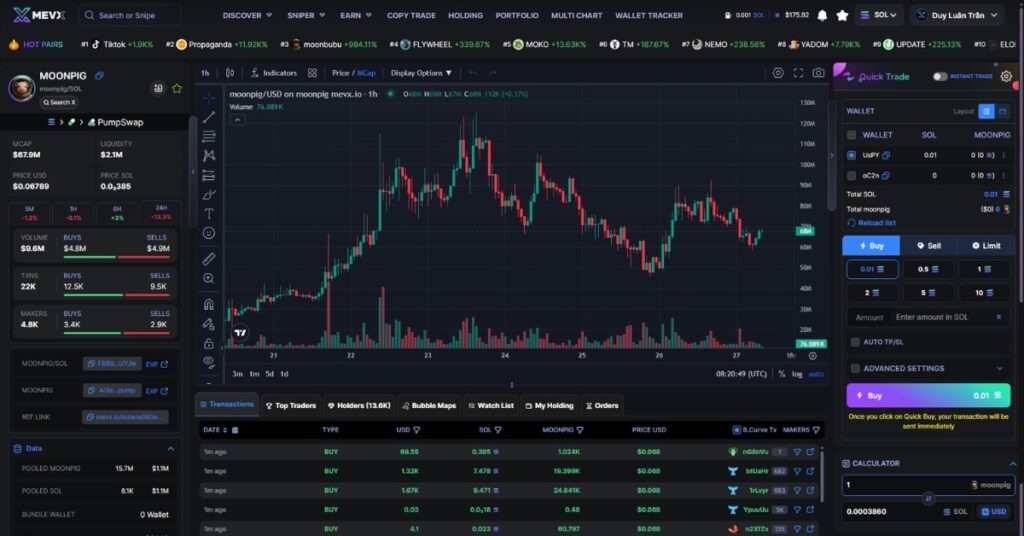This screenshot has width=1024, height=536.
Task: Select the patterns drawing tool
Action: (209, 155)
